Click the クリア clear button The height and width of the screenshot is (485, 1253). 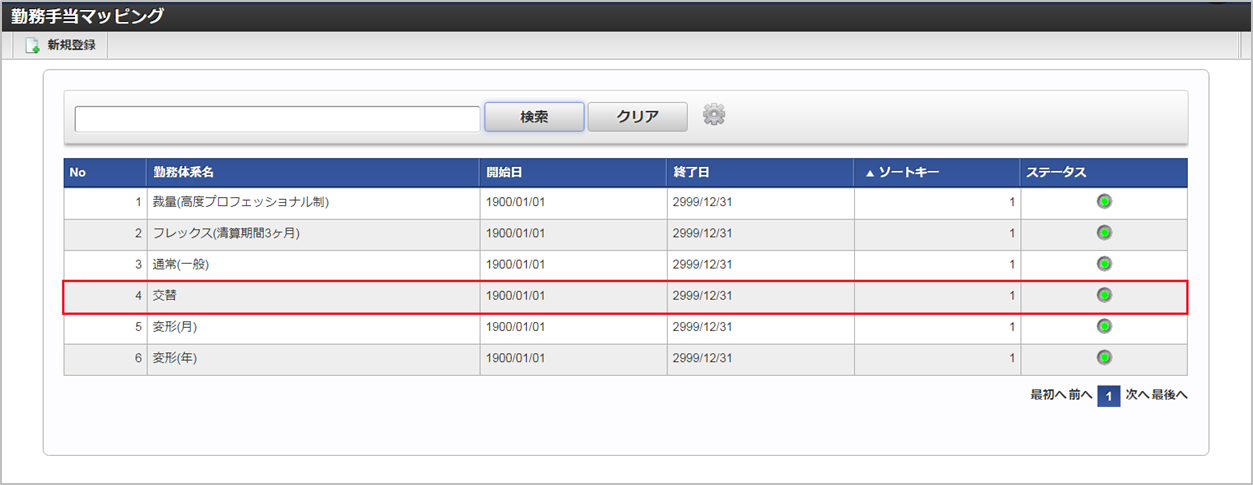[637, 117]
